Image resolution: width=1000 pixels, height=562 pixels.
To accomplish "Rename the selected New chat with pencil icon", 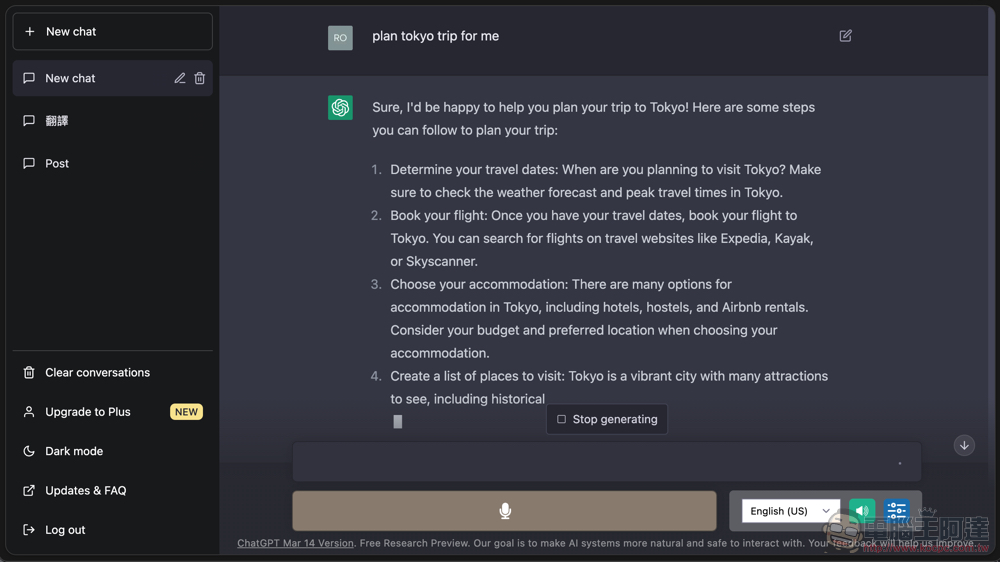I will tap(180, 78).
